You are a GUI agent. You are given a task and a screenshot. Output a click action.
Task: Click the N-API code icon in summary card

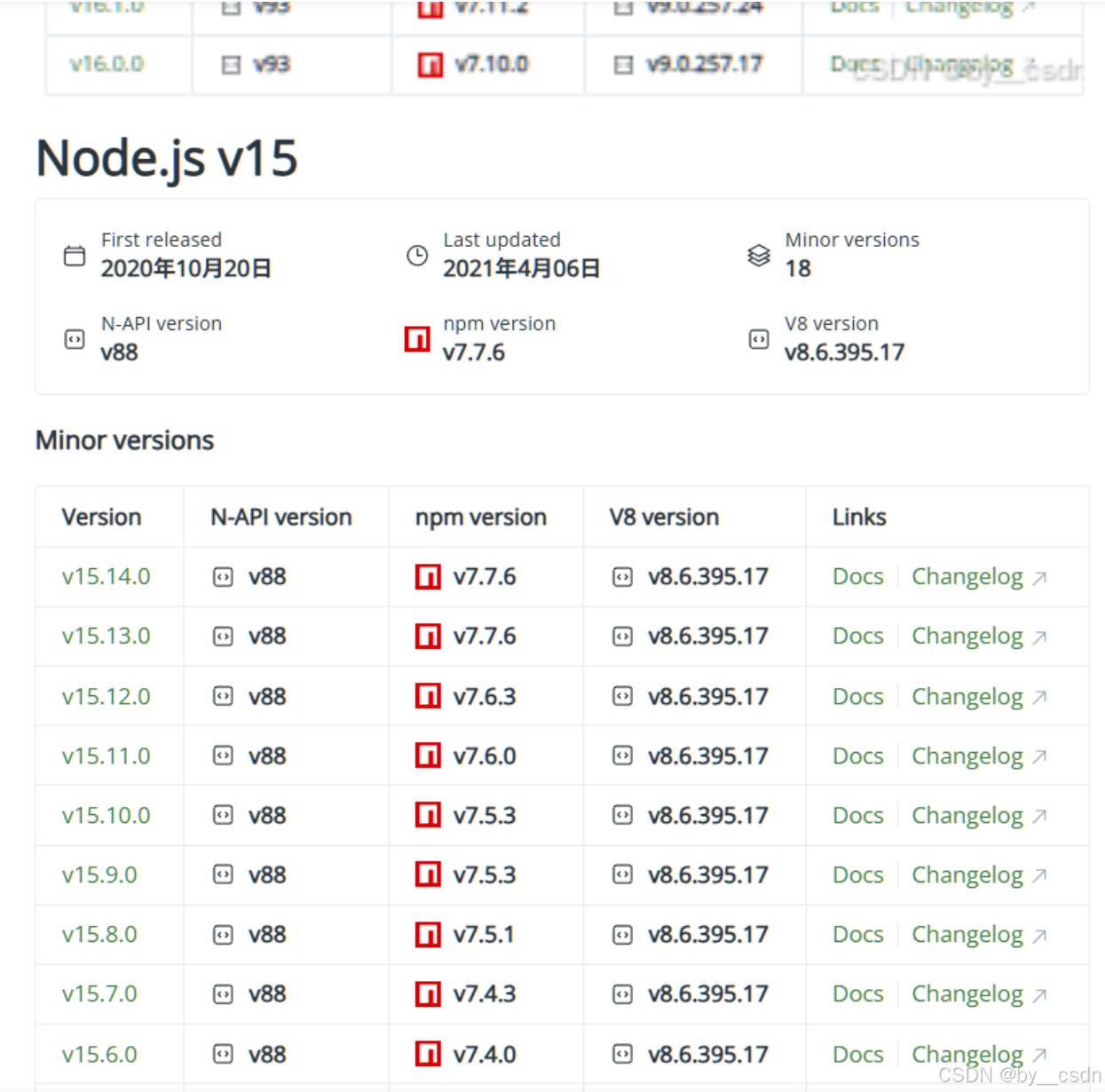pyautogui.click(x=75, y=339)
